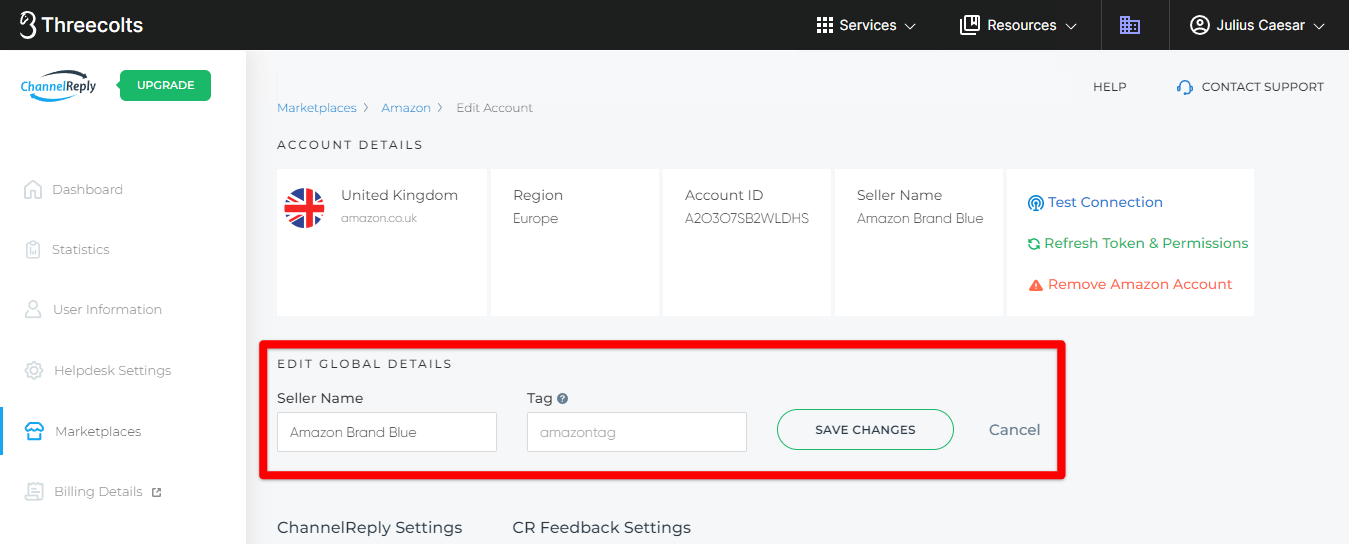
Task: Click the Tag input field
Action: coord(637,432)
